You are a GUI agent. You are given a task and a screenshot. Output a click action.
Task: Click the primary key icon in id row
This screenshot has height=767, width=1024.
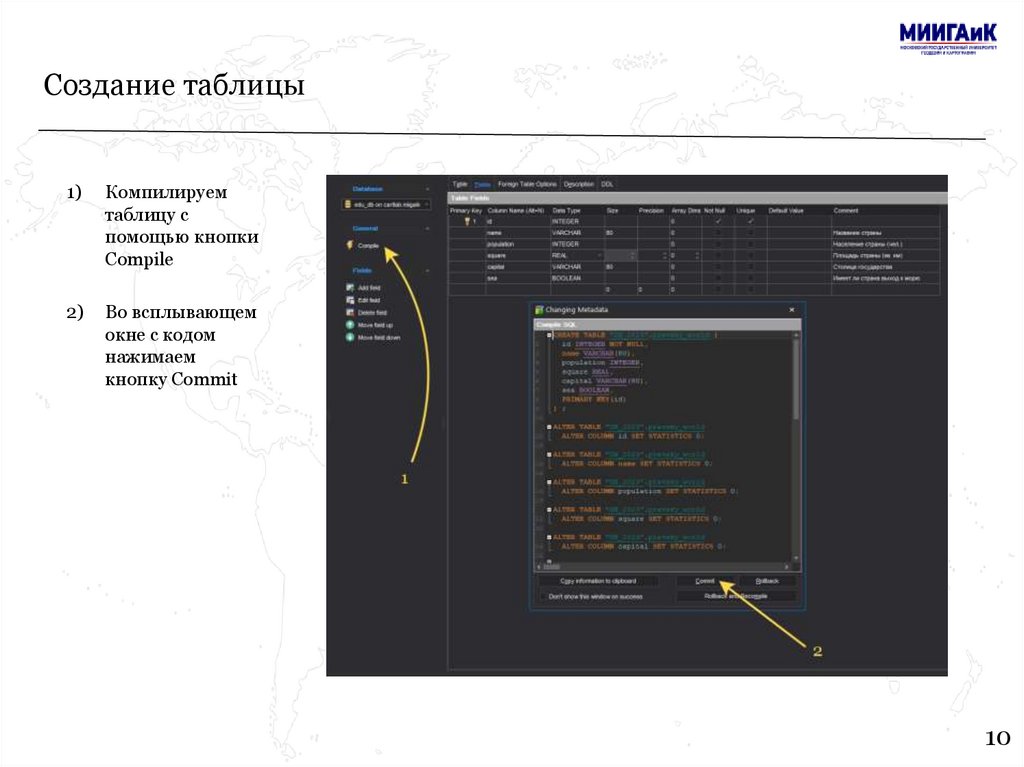[x=466, y=221]
